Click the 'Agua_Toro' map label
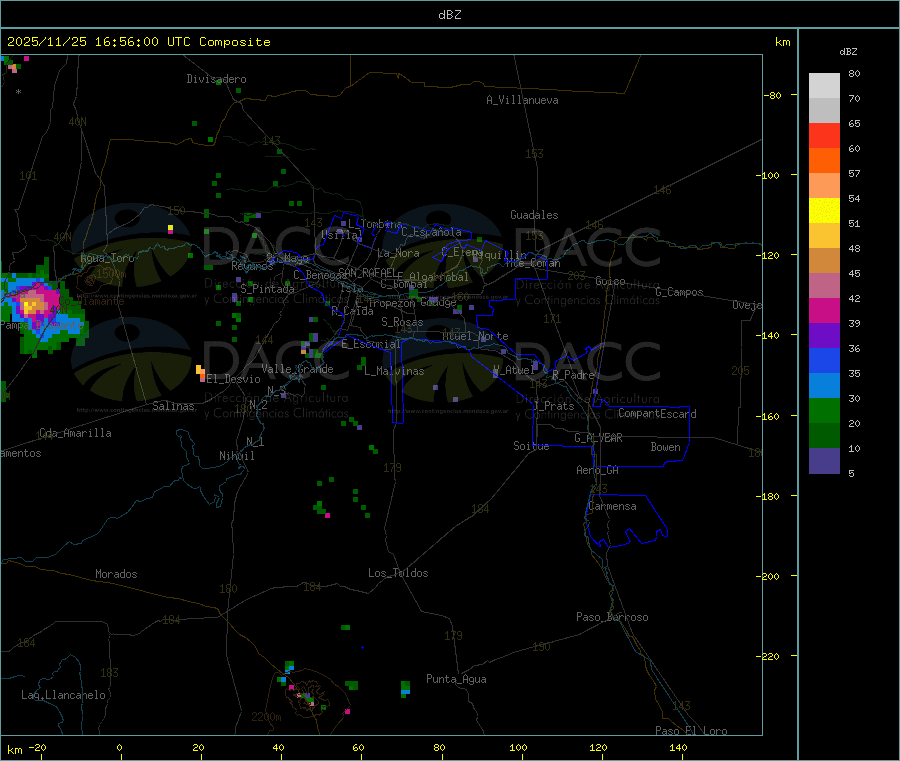900x761 pixels. click(x=107, y=258)
